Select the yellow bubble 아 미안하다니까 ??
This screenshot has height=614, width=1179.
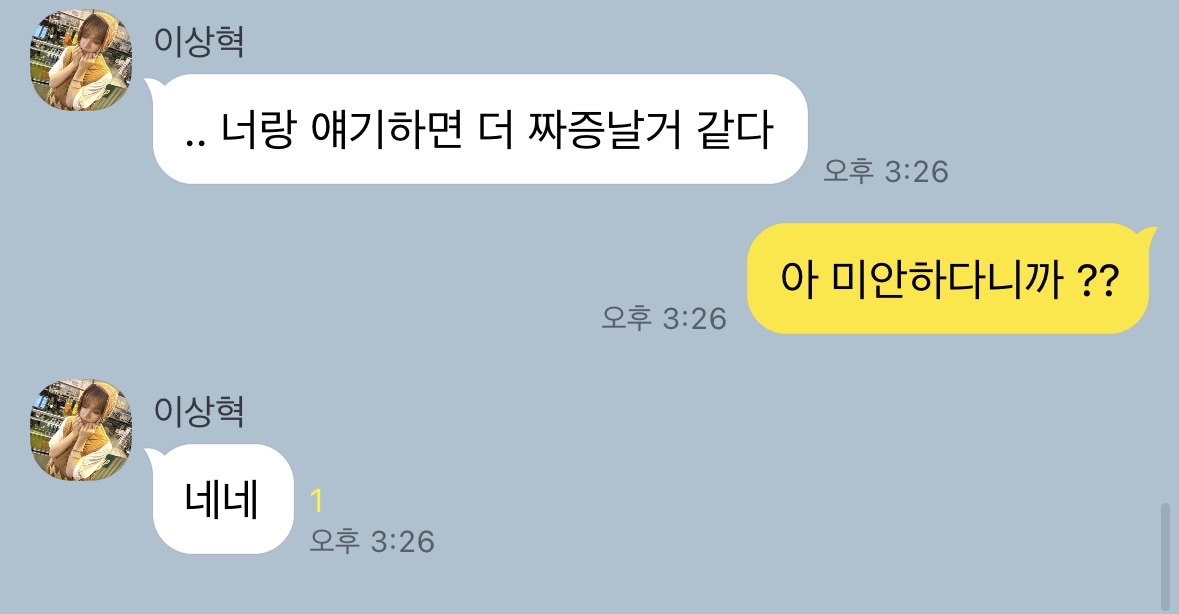pos(948,278)
